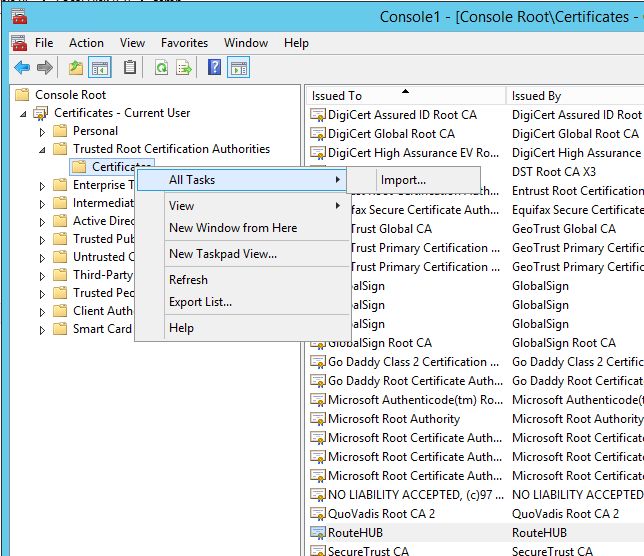Expand the Untrusted Certificates node
Image resolution: width=644 pixels, height=556 pixels.
point(42,258)
